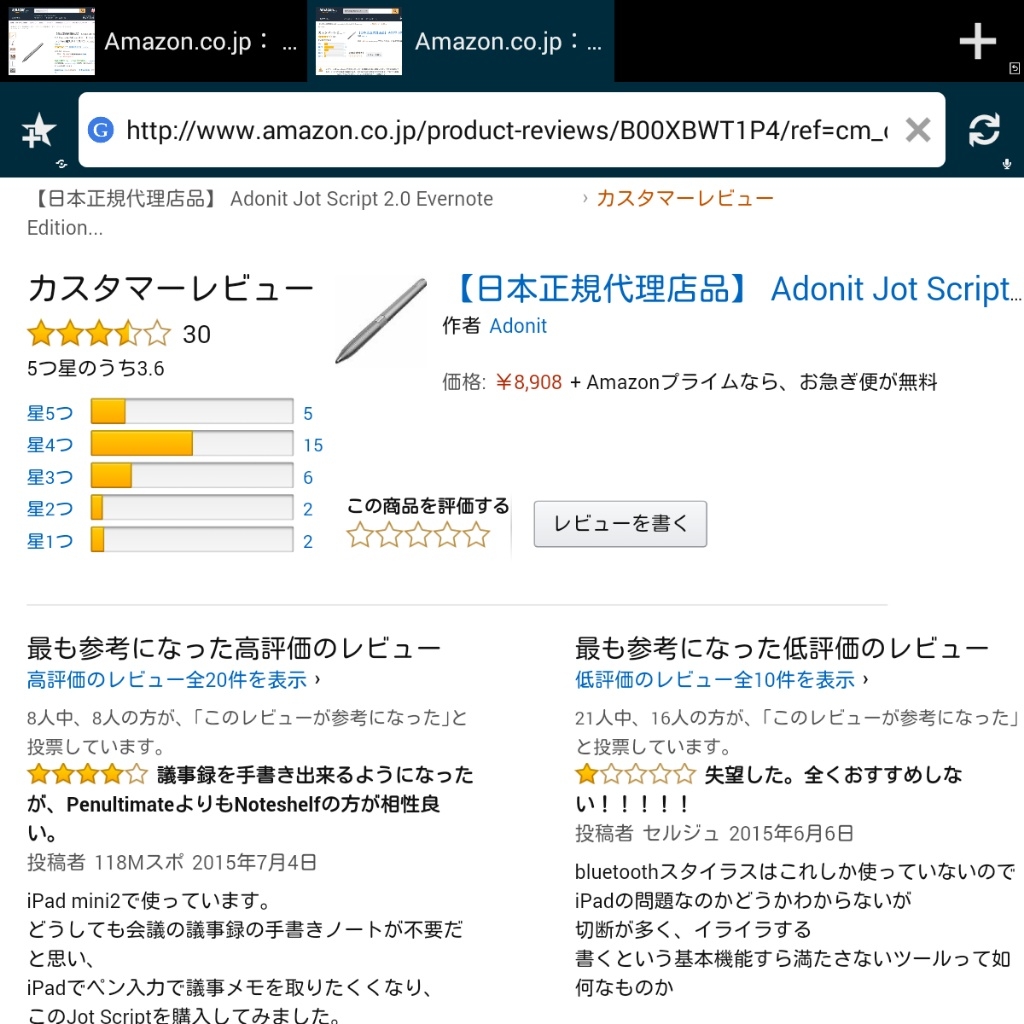Click the price ¥8,908
1024x1024 pixels.
click(528, 381)
